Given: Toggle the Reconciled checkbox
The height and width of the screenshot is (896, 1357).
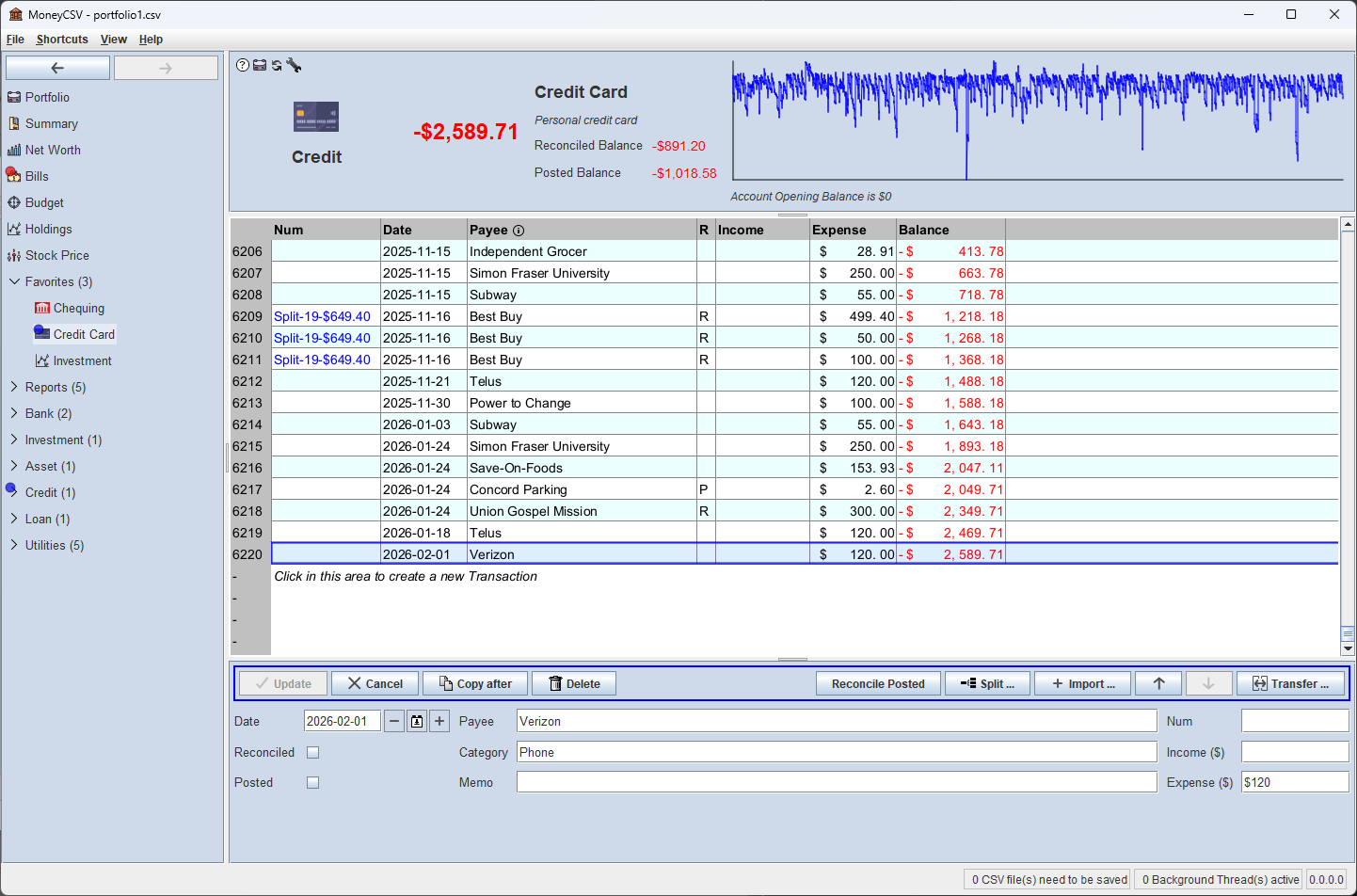Looking at the screenshot, I should [313, 753].
